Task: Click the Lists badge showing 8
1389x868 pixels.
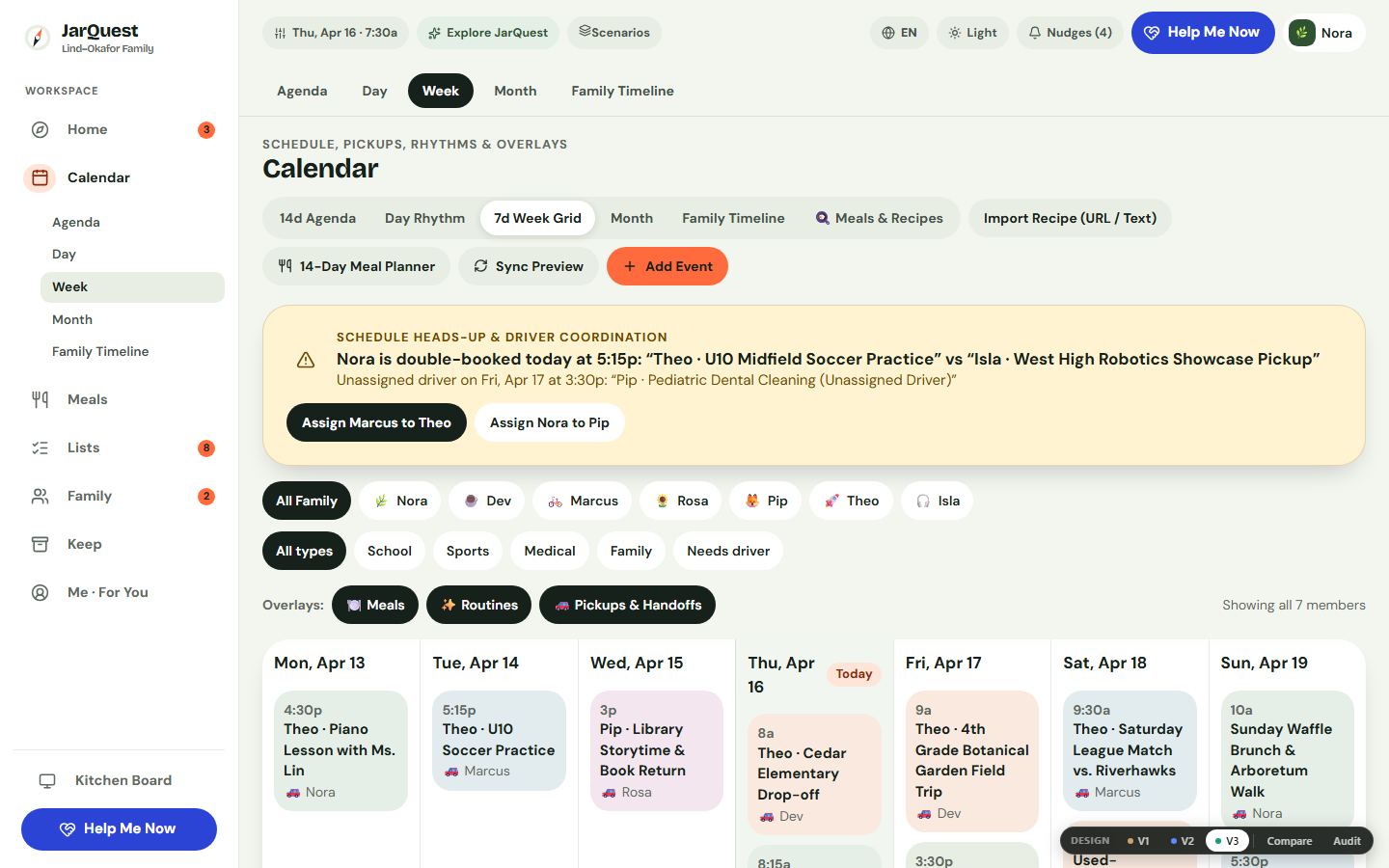Action: (x=206, y=448)
